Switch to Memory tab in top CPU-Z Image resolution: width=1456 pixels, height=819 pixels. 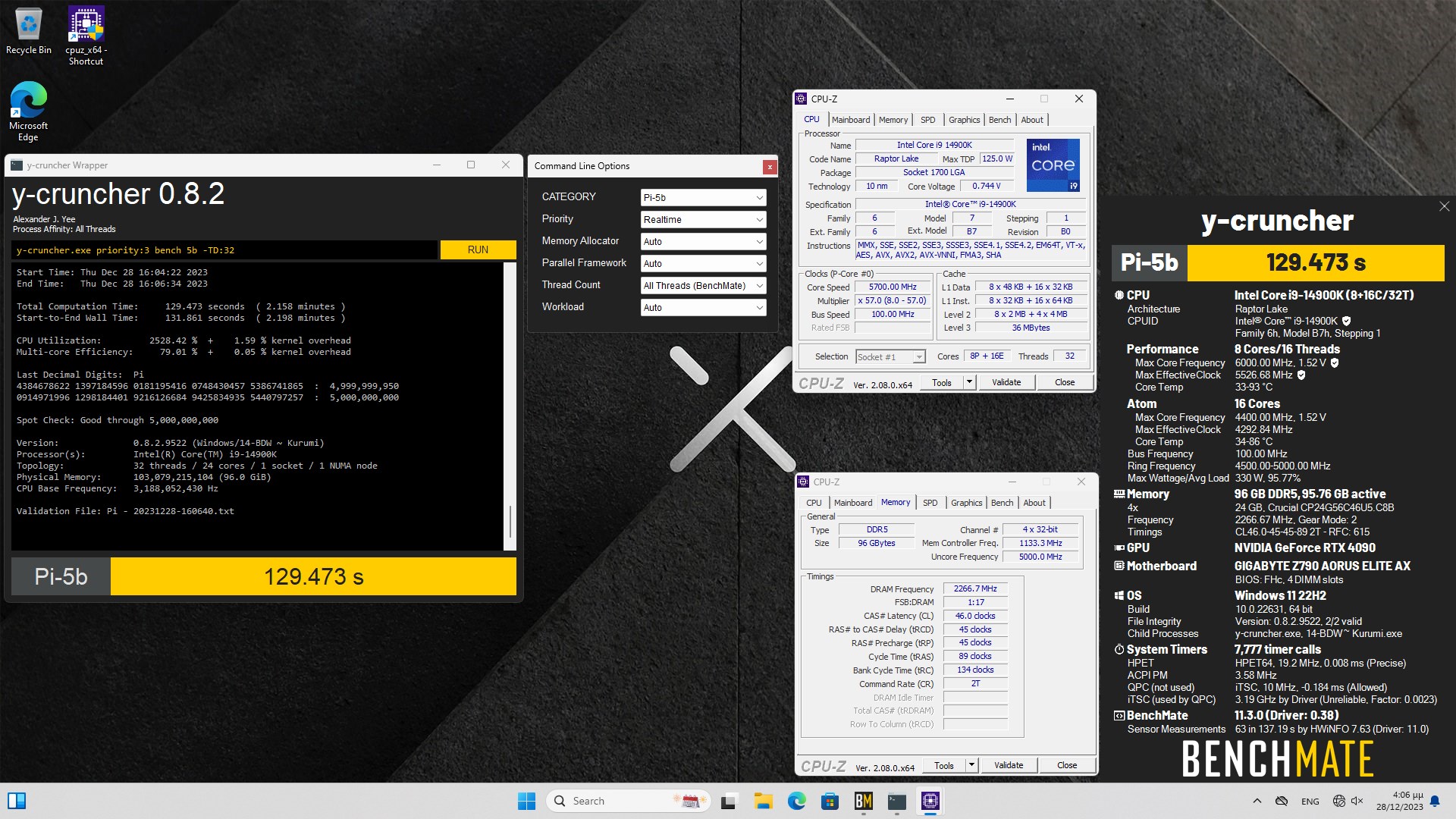coord(893,120)
